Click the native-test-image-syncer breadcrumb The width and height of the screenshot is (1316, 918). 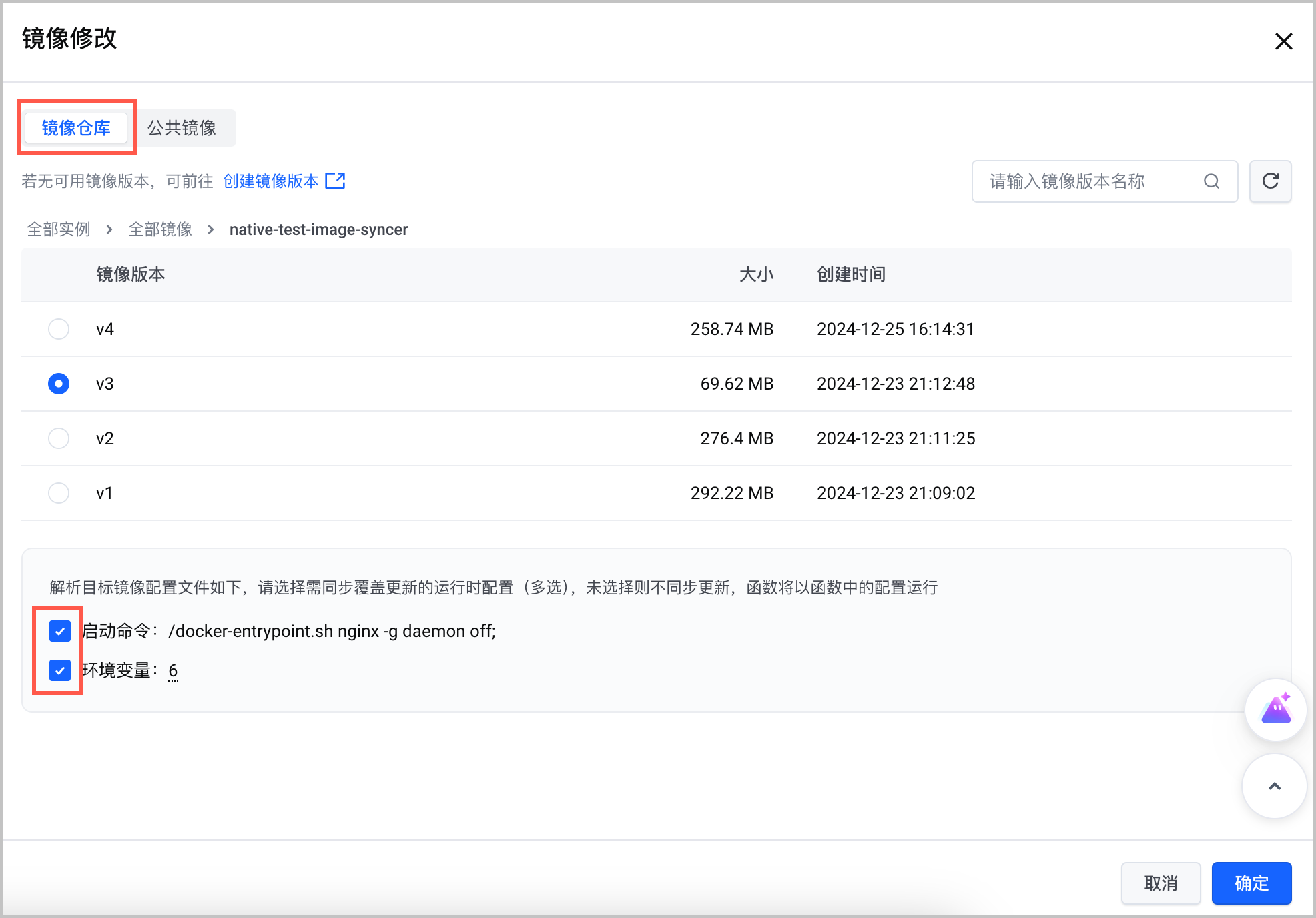click(x=319, y=229)
